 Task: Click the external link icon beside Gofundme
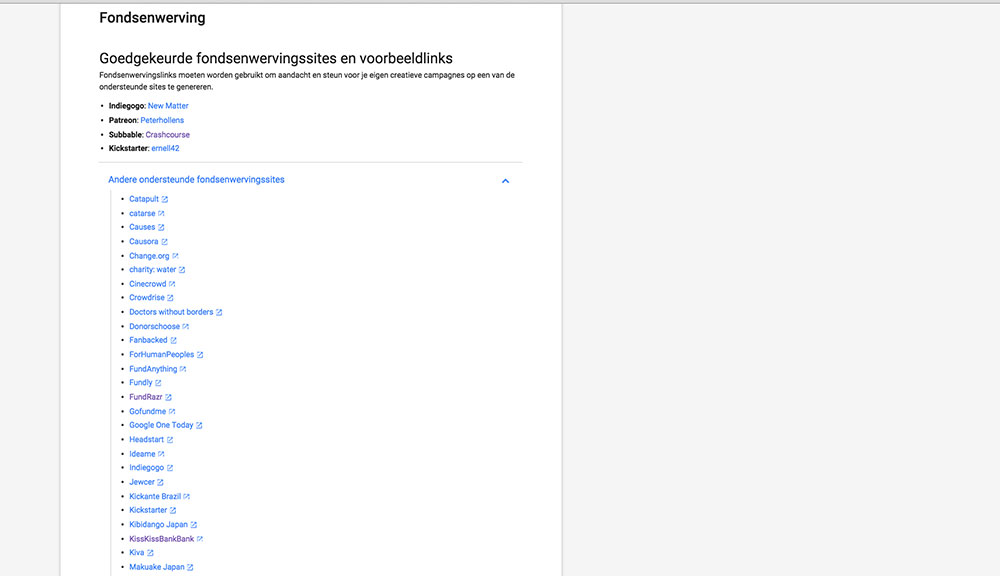tap(172, 411)
